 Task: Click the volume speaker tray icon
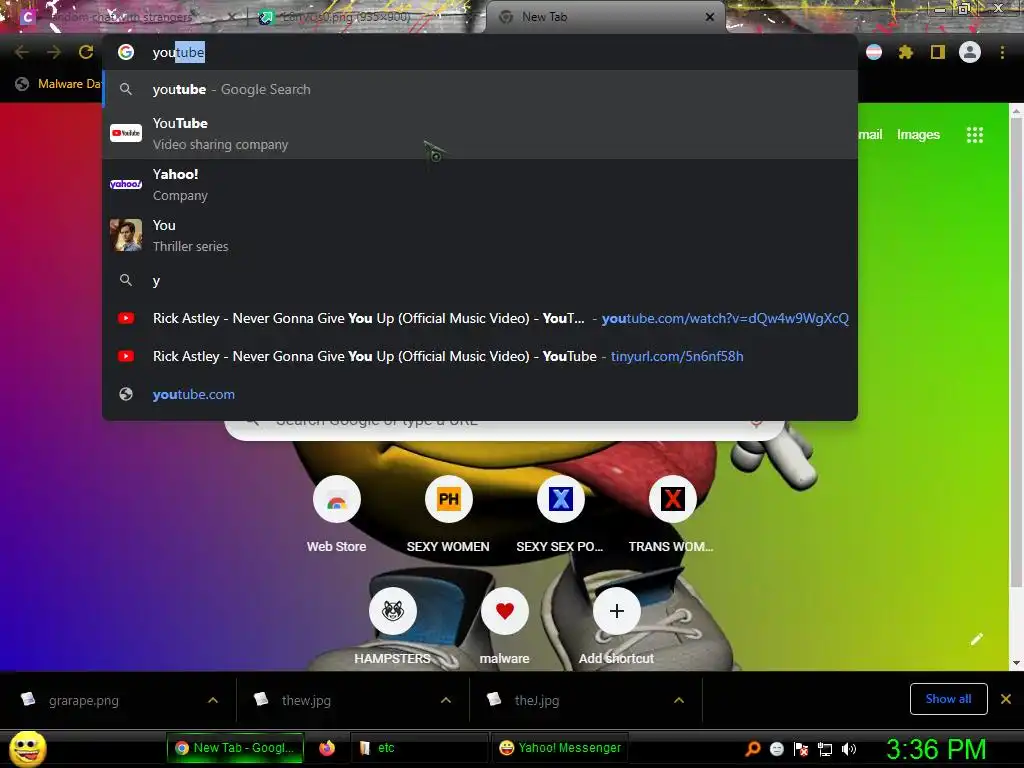[x=849, y=749]
